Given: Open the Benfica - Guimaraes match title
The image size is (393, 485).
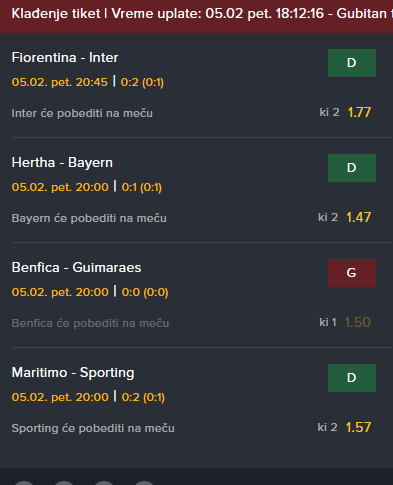Looking at the screenshot, I should 76,267.
